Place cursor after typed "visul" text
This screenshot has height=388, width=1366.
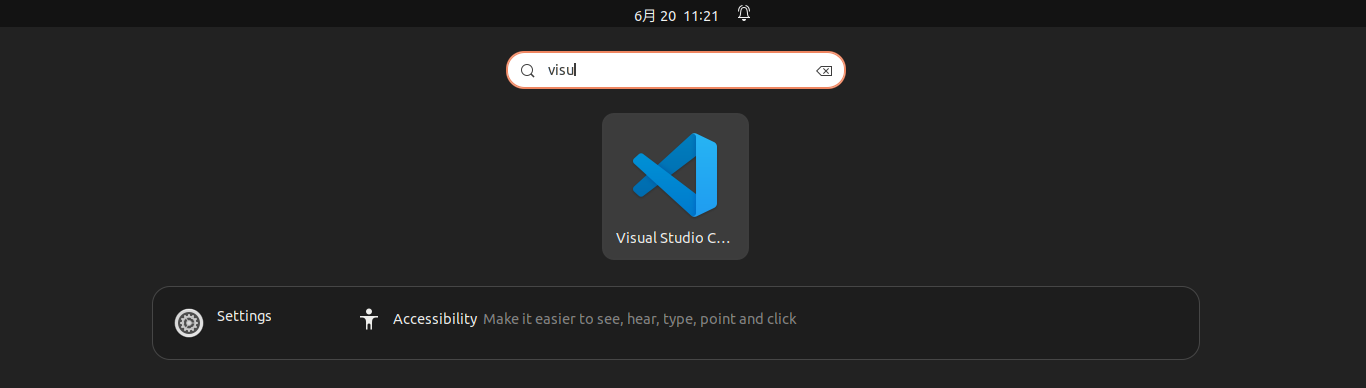[x=579, y=71]
